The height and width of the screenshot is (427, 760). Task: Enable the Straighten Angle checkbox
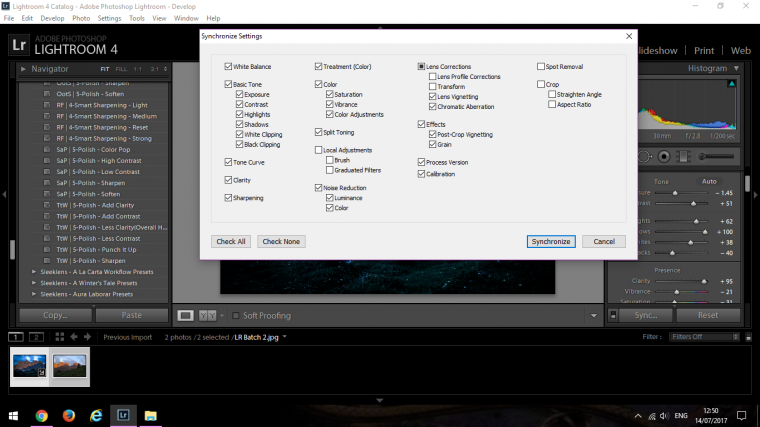click(x=552, y=94)
